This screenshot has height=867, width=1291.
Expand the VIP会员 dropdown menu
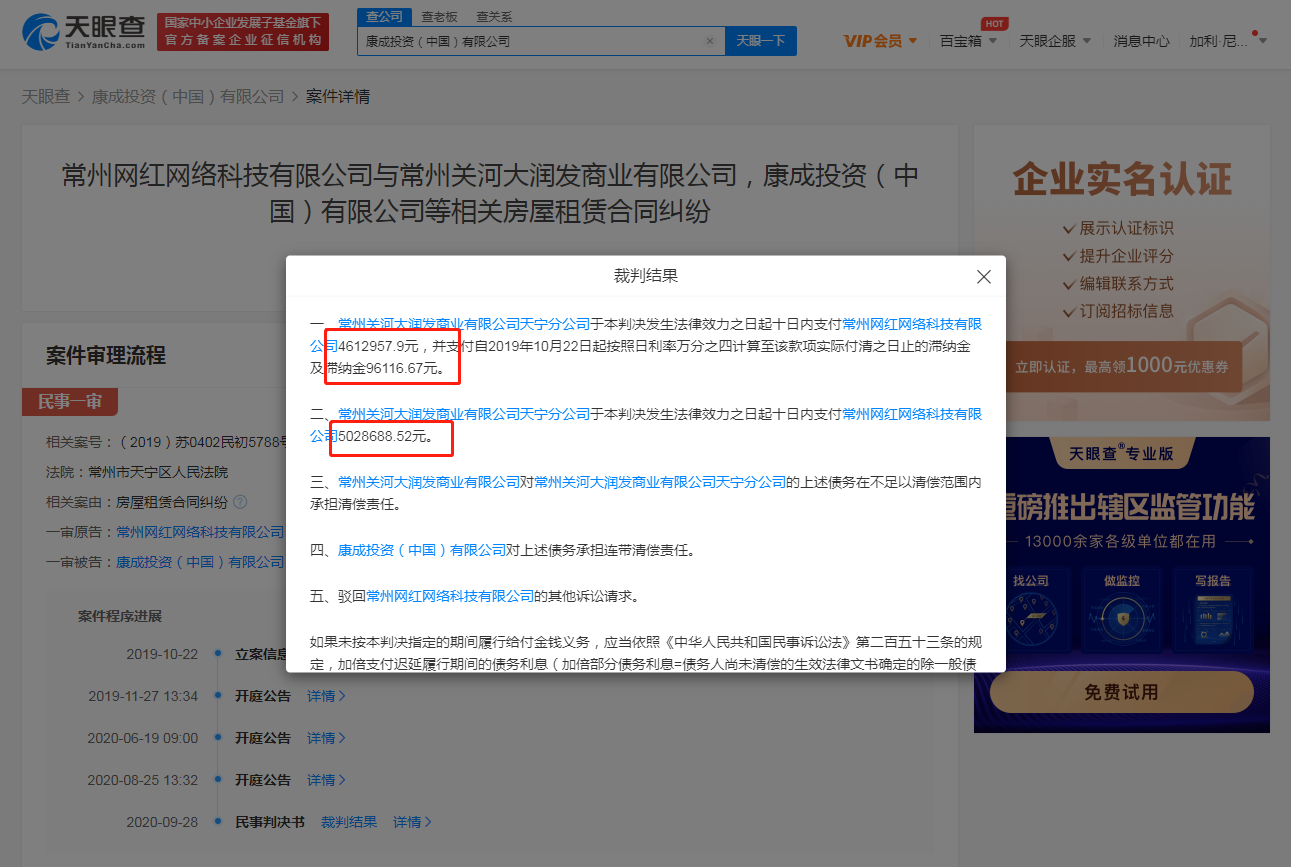pyautogui.click(x=880, y=41)
